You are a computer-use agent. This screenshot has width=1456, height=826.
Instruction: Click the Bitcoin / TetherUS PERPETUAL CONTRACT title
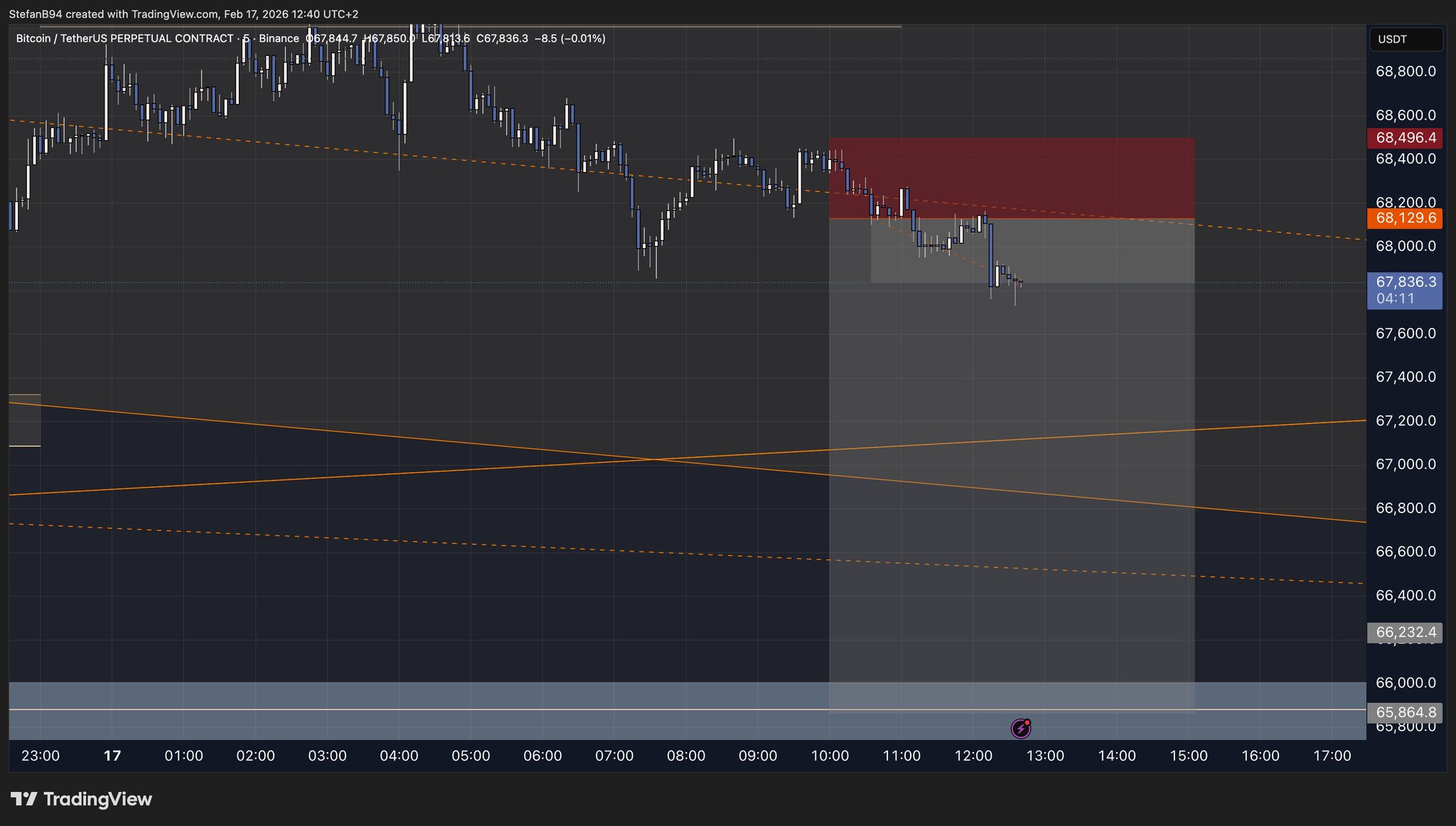(x=124, y=38)
